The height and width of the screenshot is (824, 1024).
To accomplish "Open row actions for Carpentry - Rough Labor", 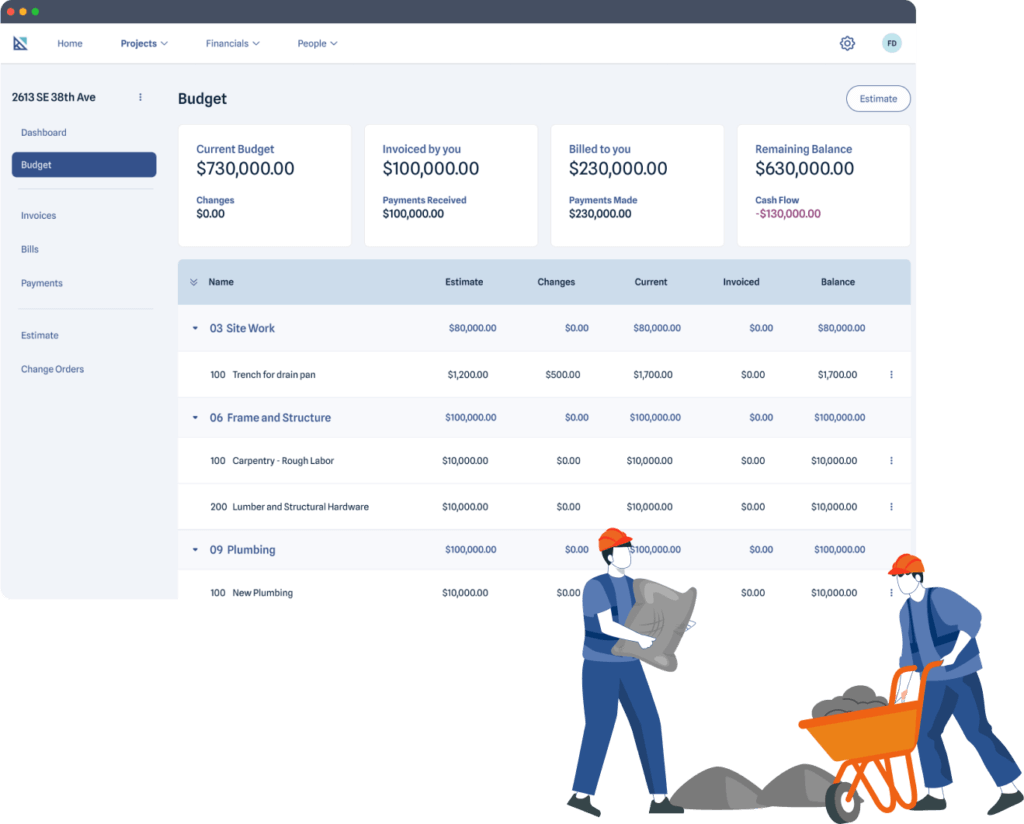I will [891, 460].
